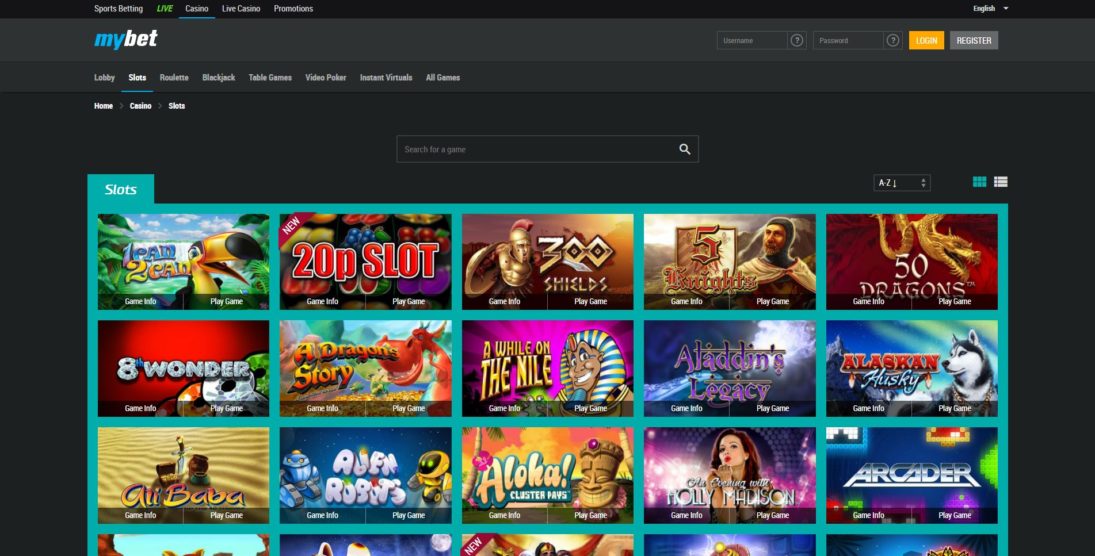Open Promotions page

[x=293, y=8]
